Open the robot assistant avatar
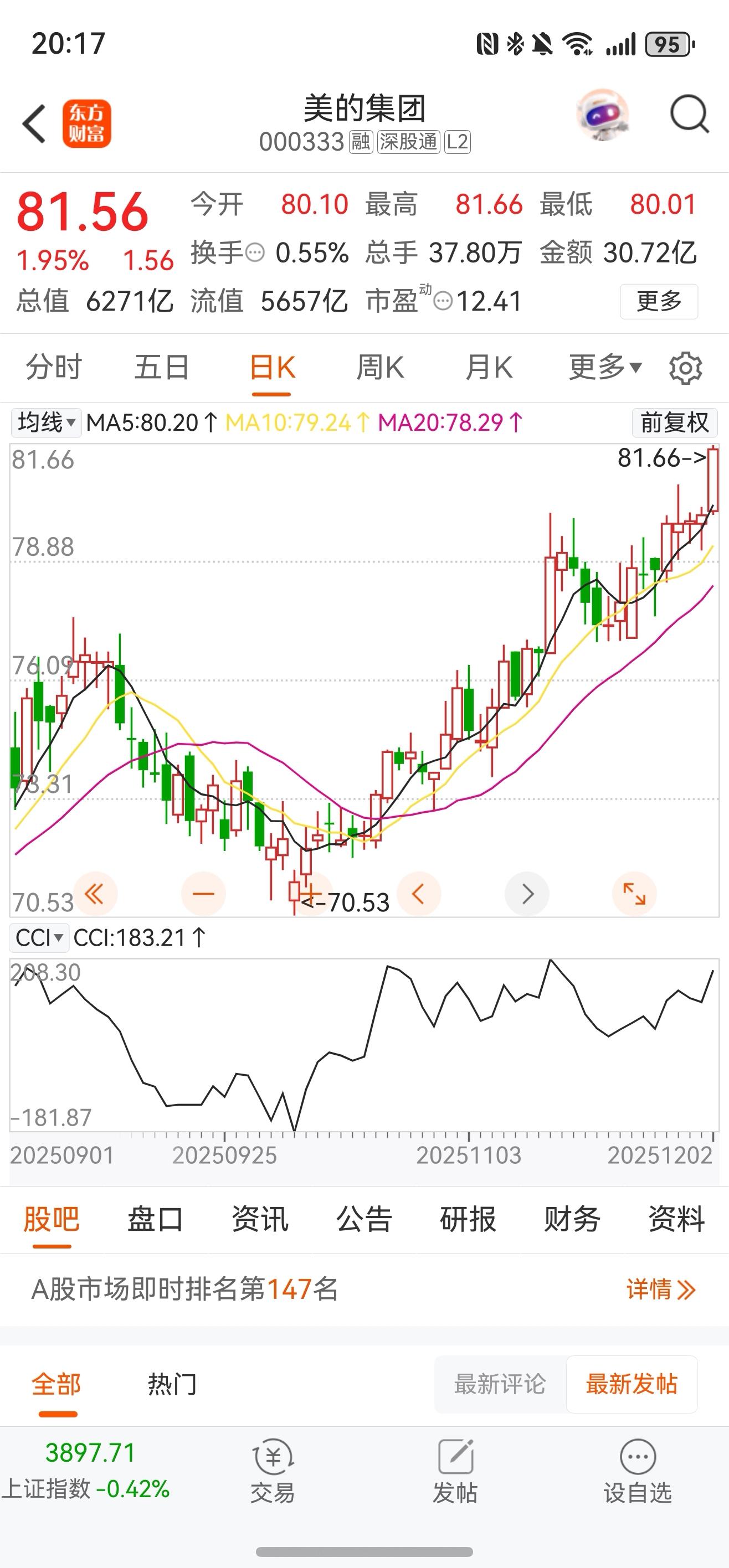This screenshot has height=1568, width=729. click(x=602, y=115)
